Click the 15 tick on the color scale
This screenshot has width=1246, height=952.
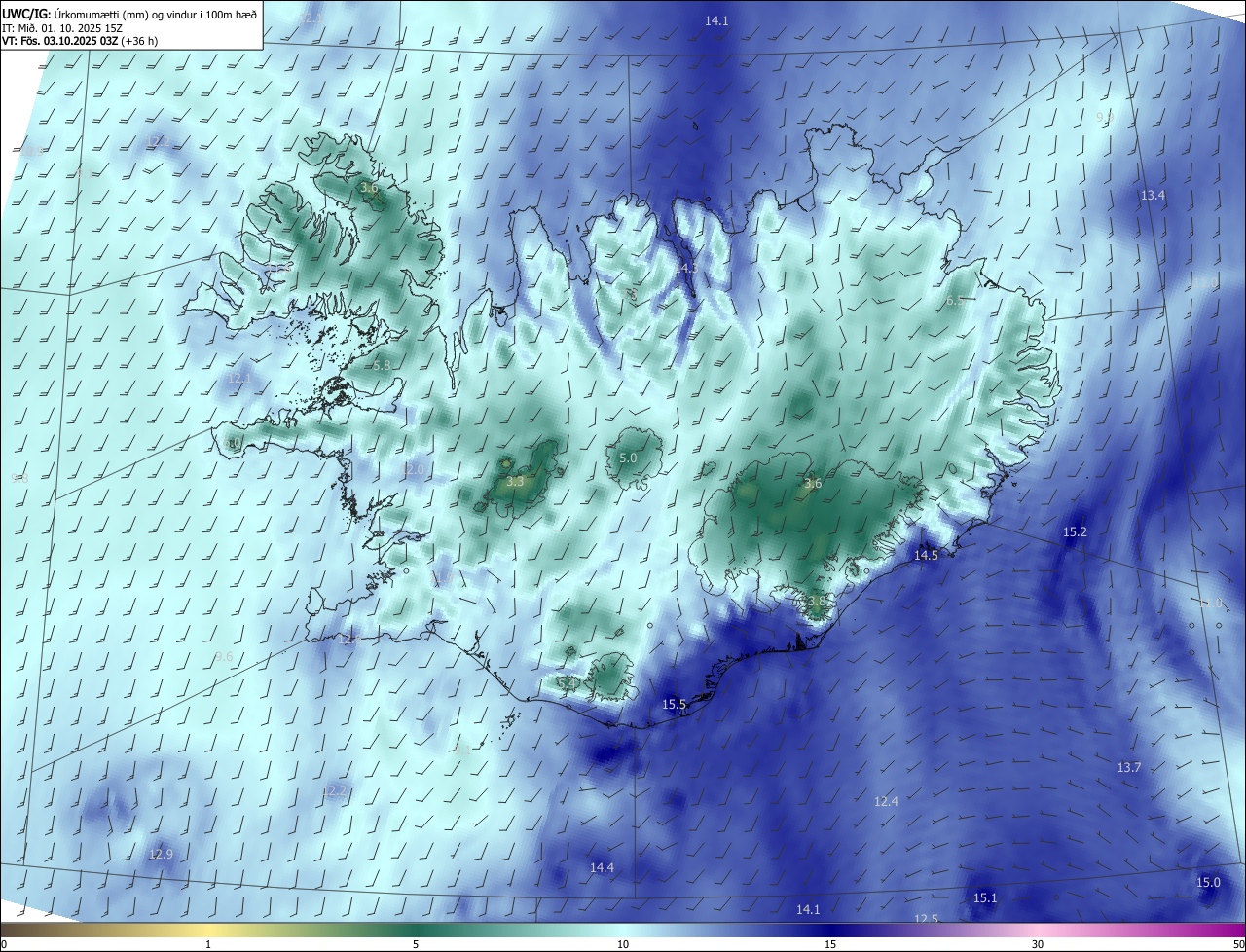(830, 944)
